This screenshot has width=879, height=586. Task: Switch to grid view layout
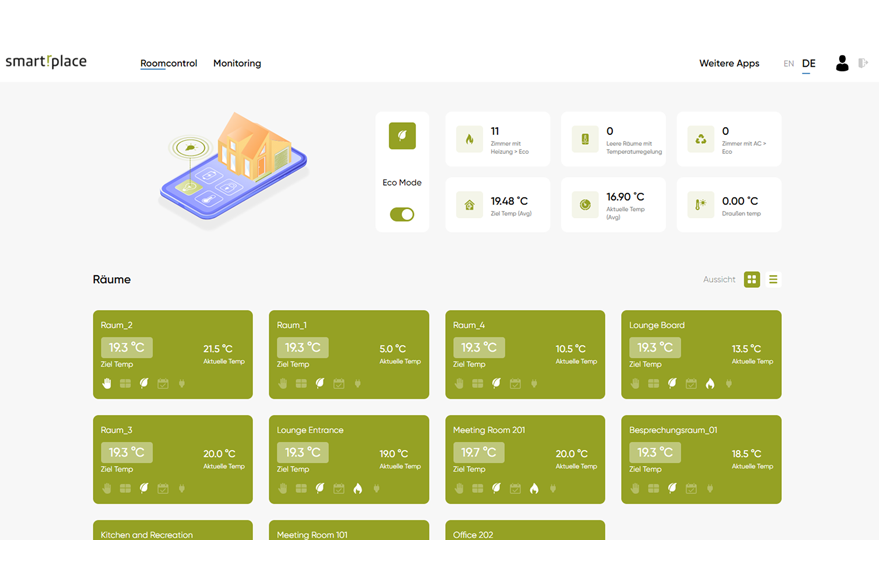tap(752, 279)
